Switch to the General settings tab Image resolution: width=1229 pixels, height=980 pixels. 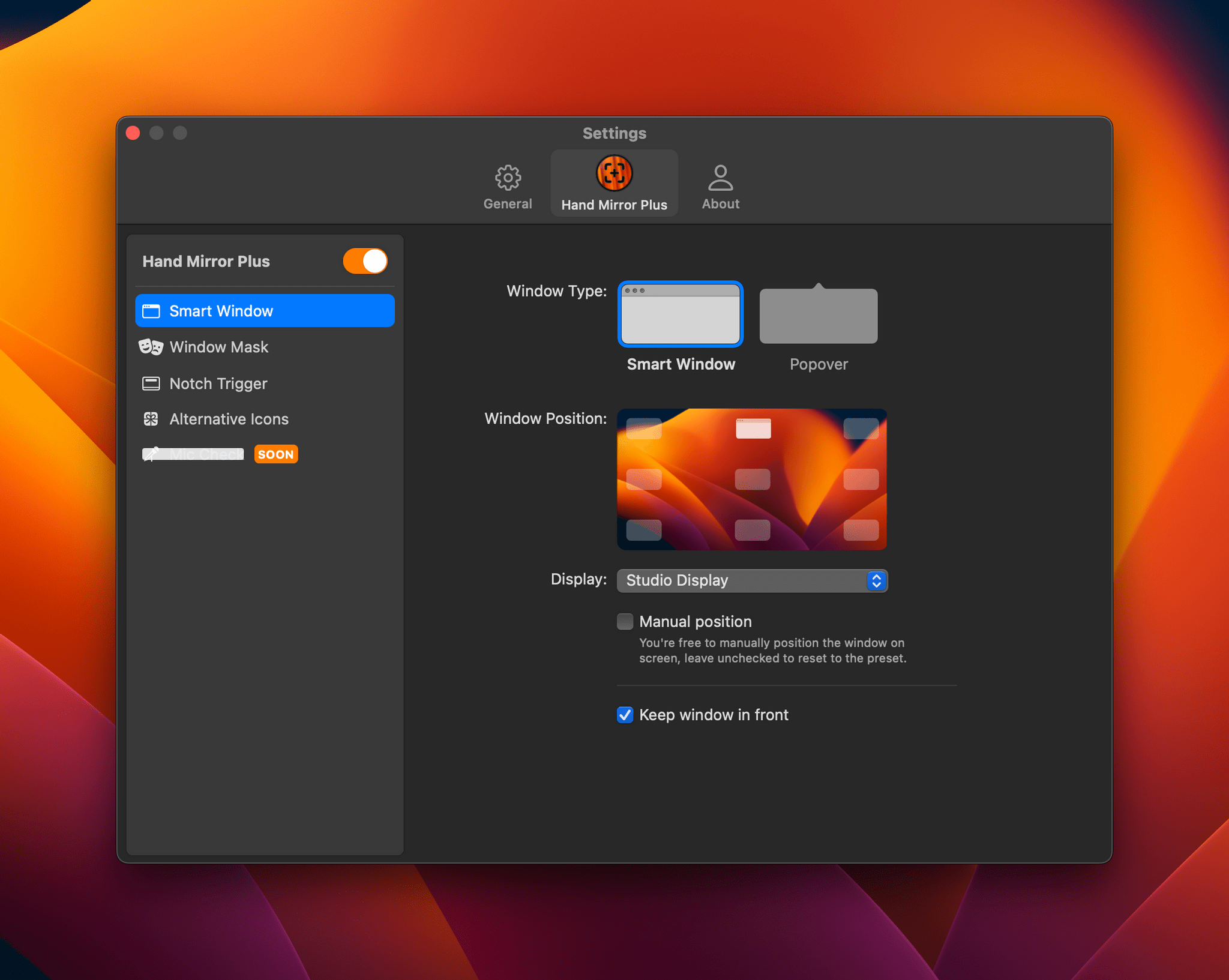(507, 185)
